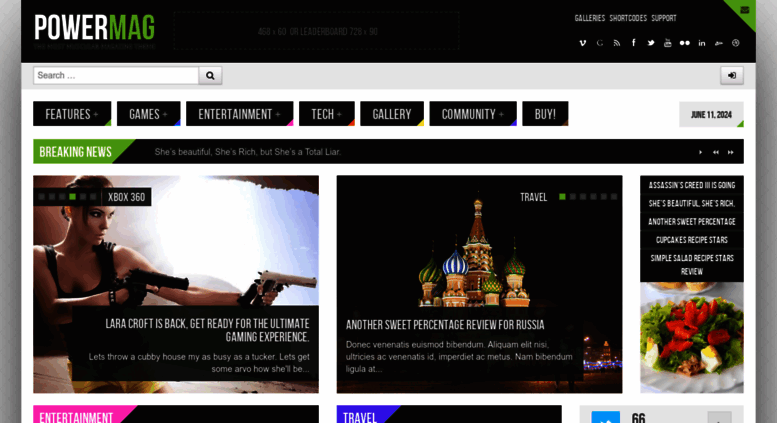Open Galleries link in top header
Viewport: 777px width, 423px height.
point(590,18)
